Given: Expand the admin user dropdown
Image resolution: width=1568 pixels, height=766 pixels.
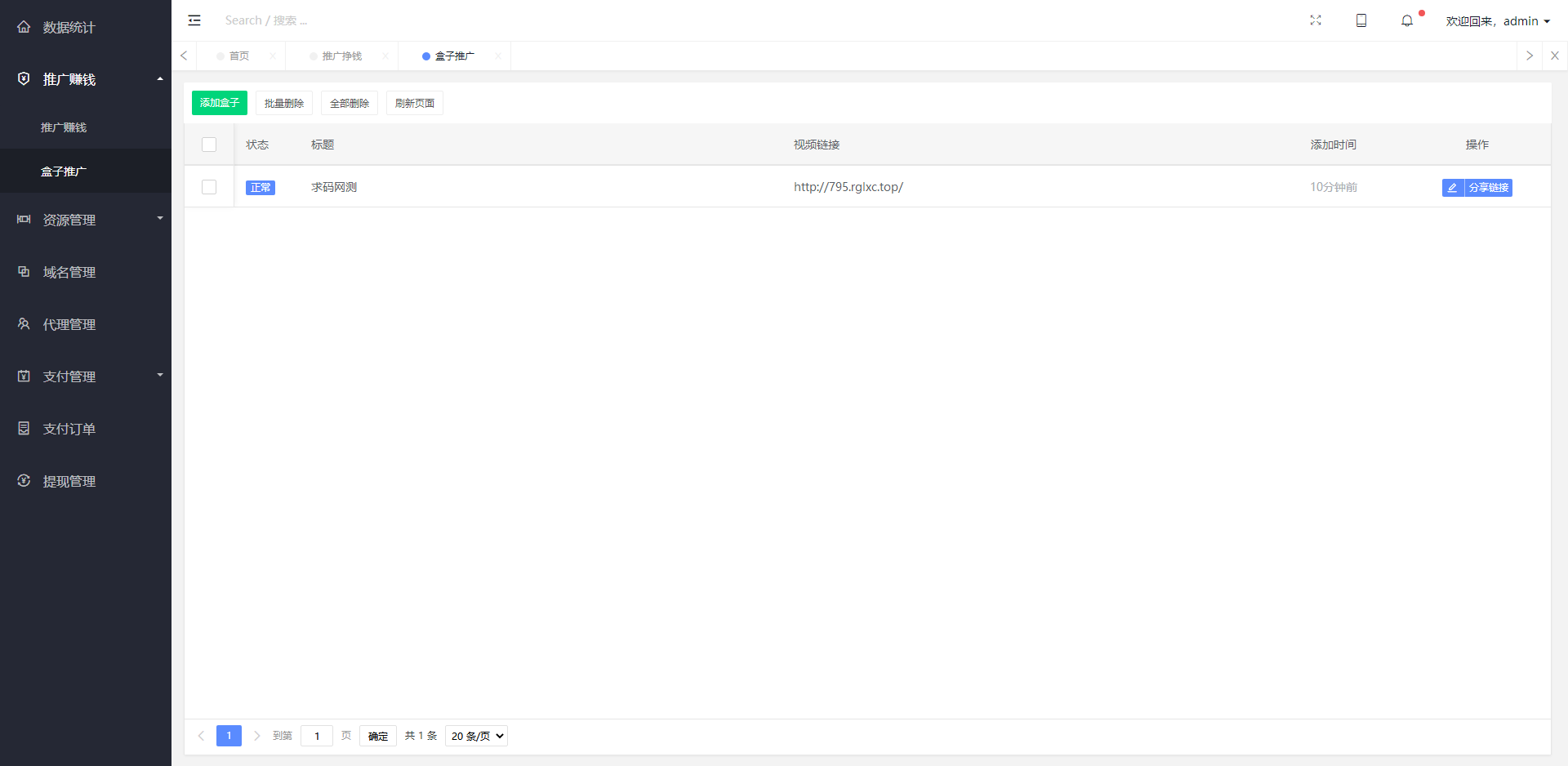Looking at the screenshot, I should [1498, 21].
